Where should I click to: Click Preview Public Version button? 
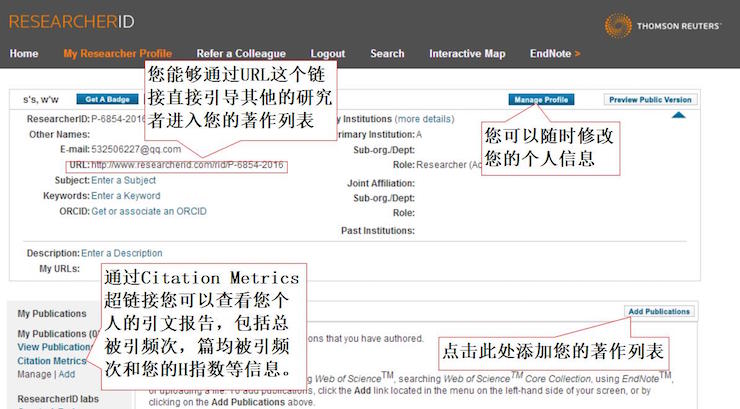pyautogui.click(x=650, y=100)
